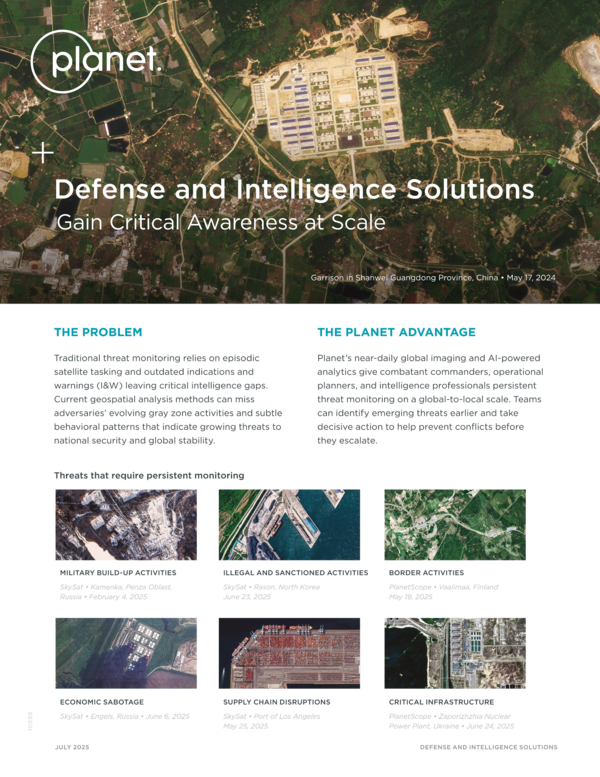This screenshot has height=777, width=600.
Task: Click the 'PlanetScope • Zaporizhzhia Nuclear' caption
Action: (x=451, y=721)
